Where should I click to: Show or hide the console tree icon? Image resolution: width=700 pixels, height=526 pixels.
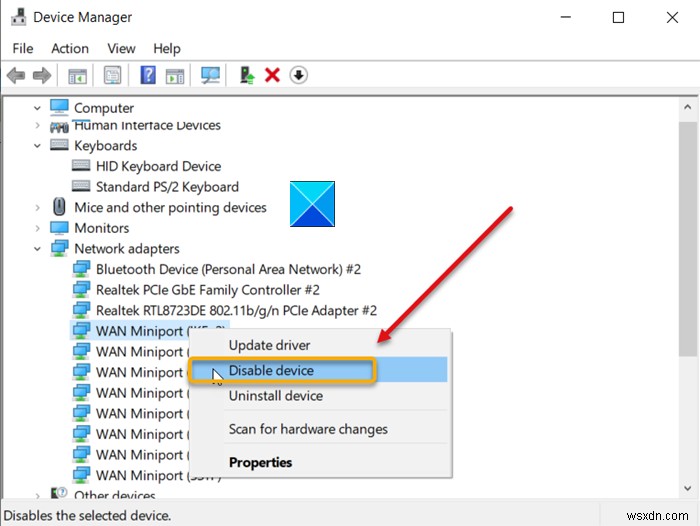coord(77,75)
